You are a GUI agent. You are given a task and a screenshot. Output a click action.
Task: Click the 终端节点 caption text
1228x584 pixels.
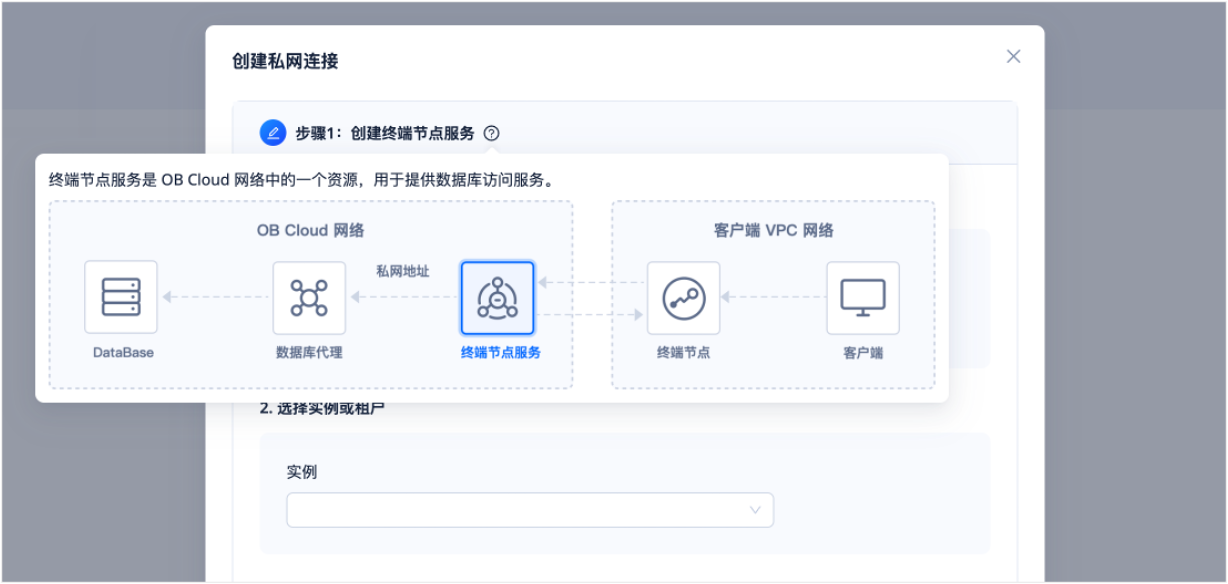coord(684,353)
